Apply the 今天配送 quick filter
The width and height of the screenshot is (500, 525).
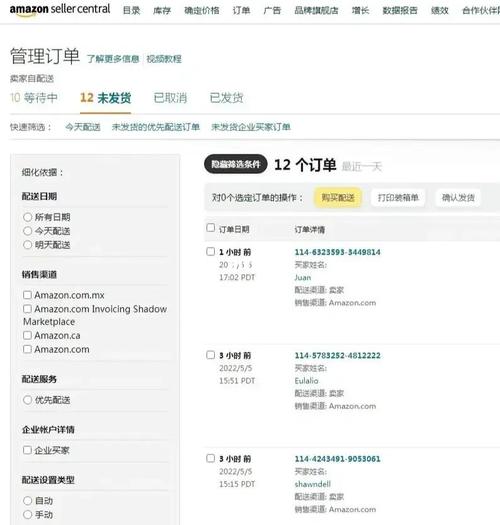(83, 127)
